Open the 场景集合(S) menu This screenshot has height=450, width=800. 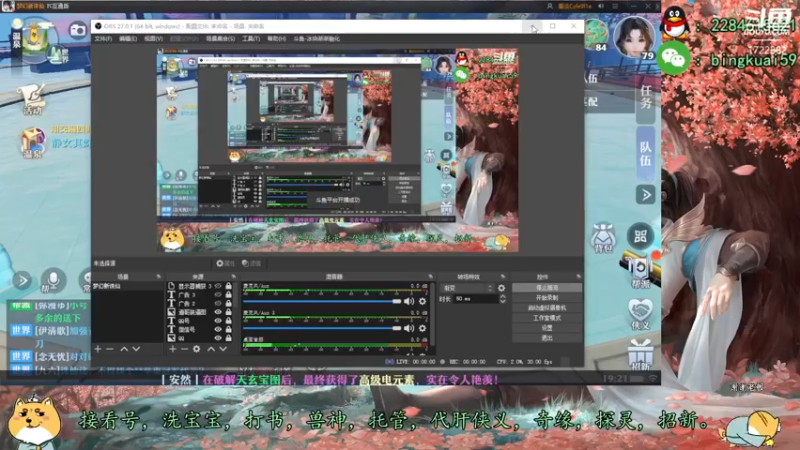click(x=220, y=39)
